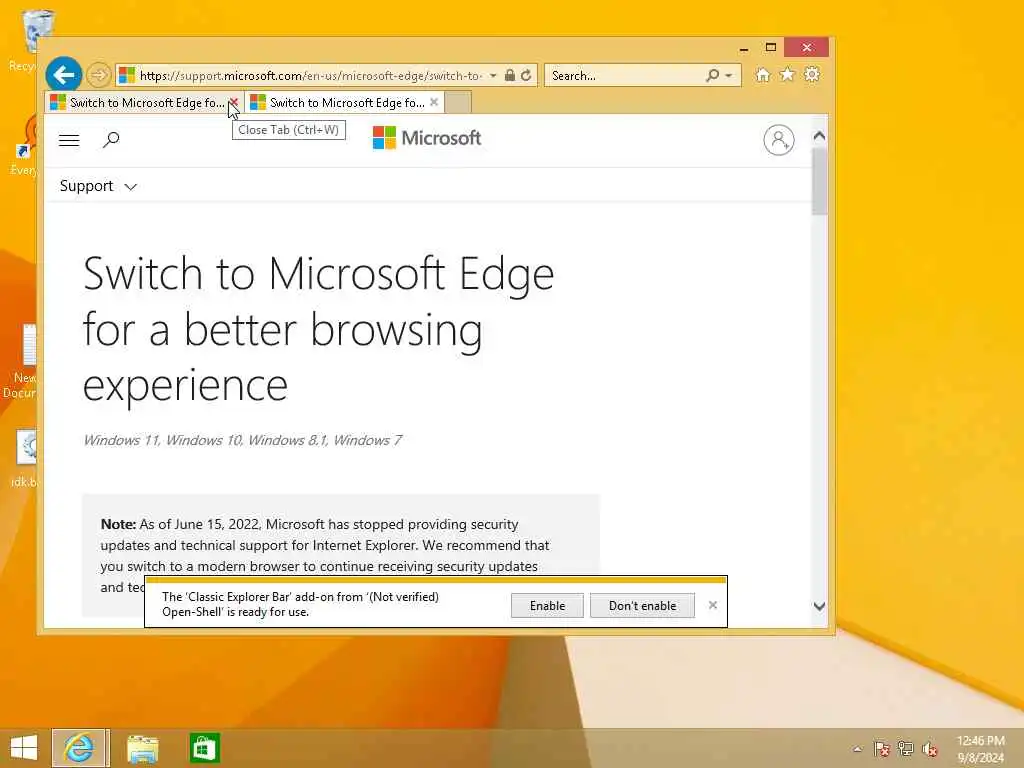Open the search provider dropdown arrow

tap(729, 76)
